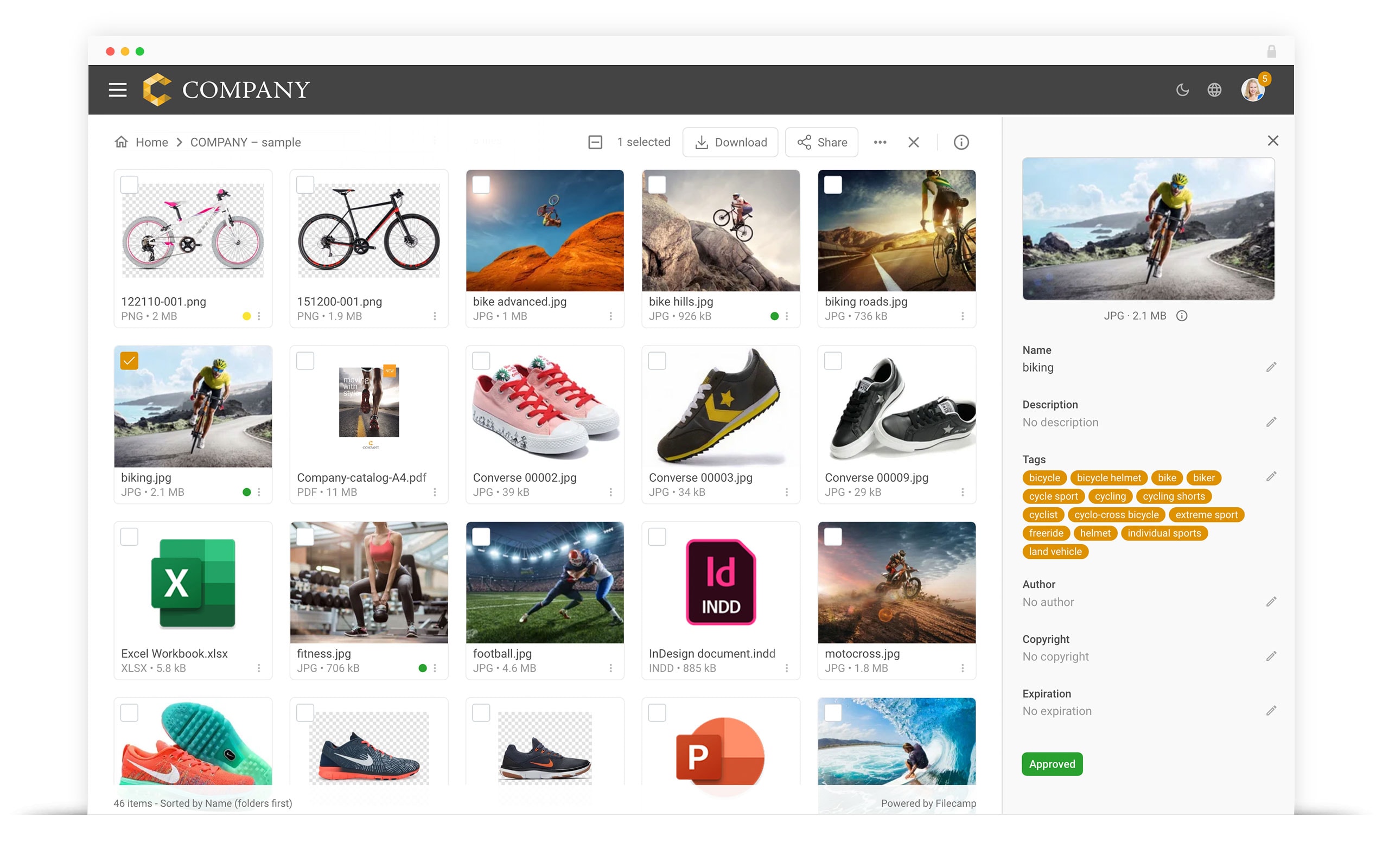Edit the Name field pencil icon
This screenshot has height=868, width=1389.
1271,367
